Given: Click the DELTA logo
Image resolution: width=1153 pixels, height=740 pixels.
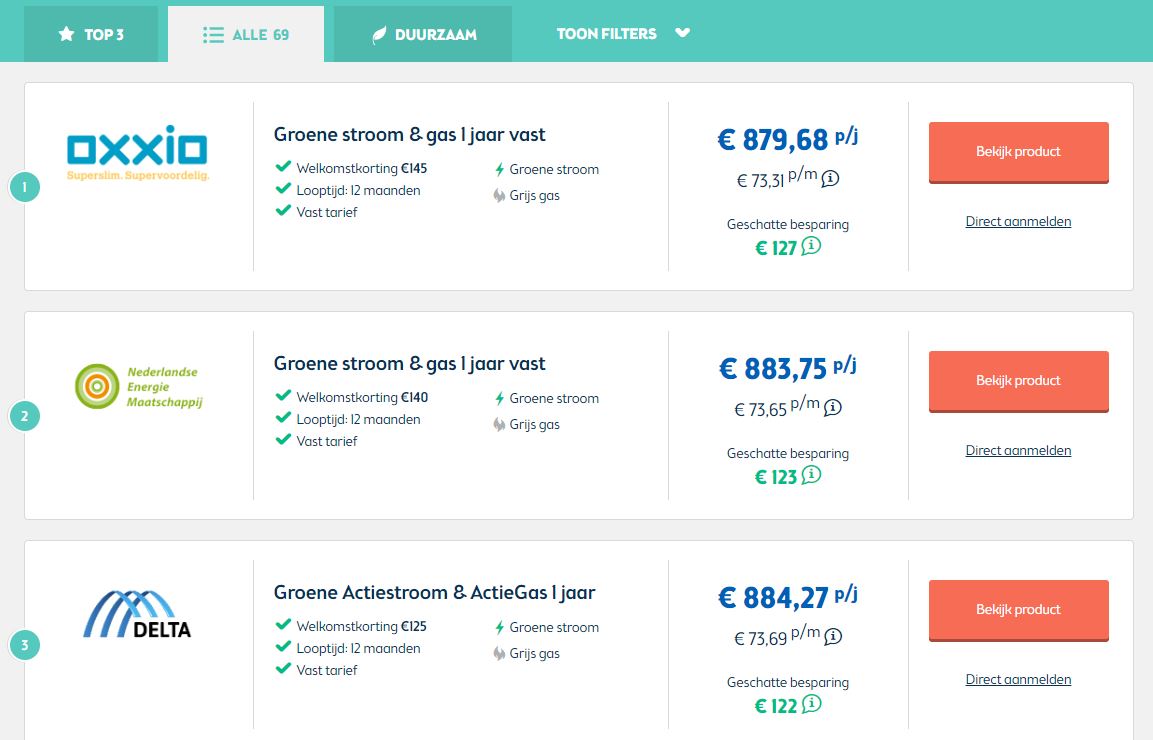Looking at the screenshot, I should 137,615.
